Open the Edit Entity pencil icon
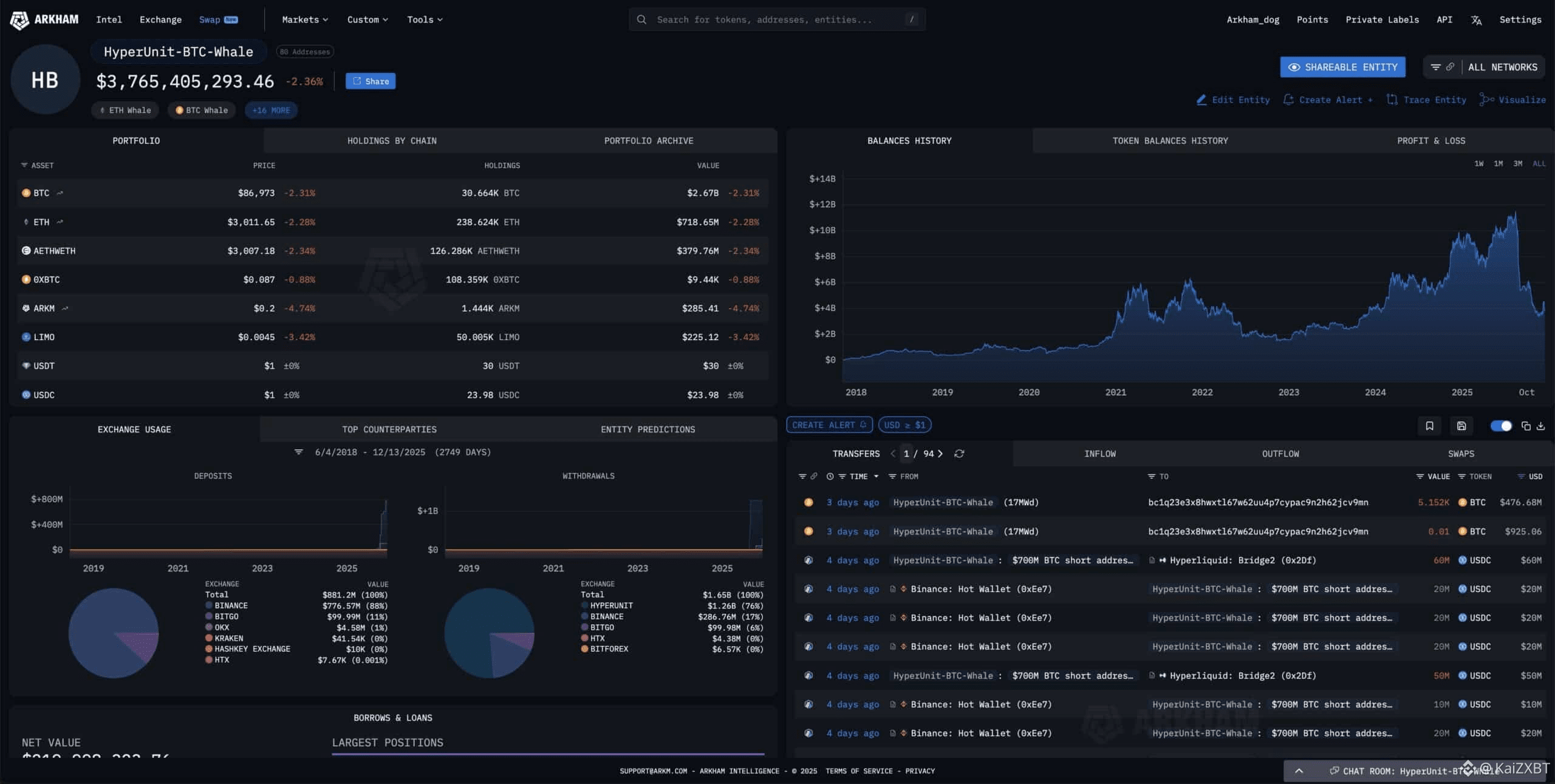The height and width of the screenshot is (784, 1555). 1201,100
